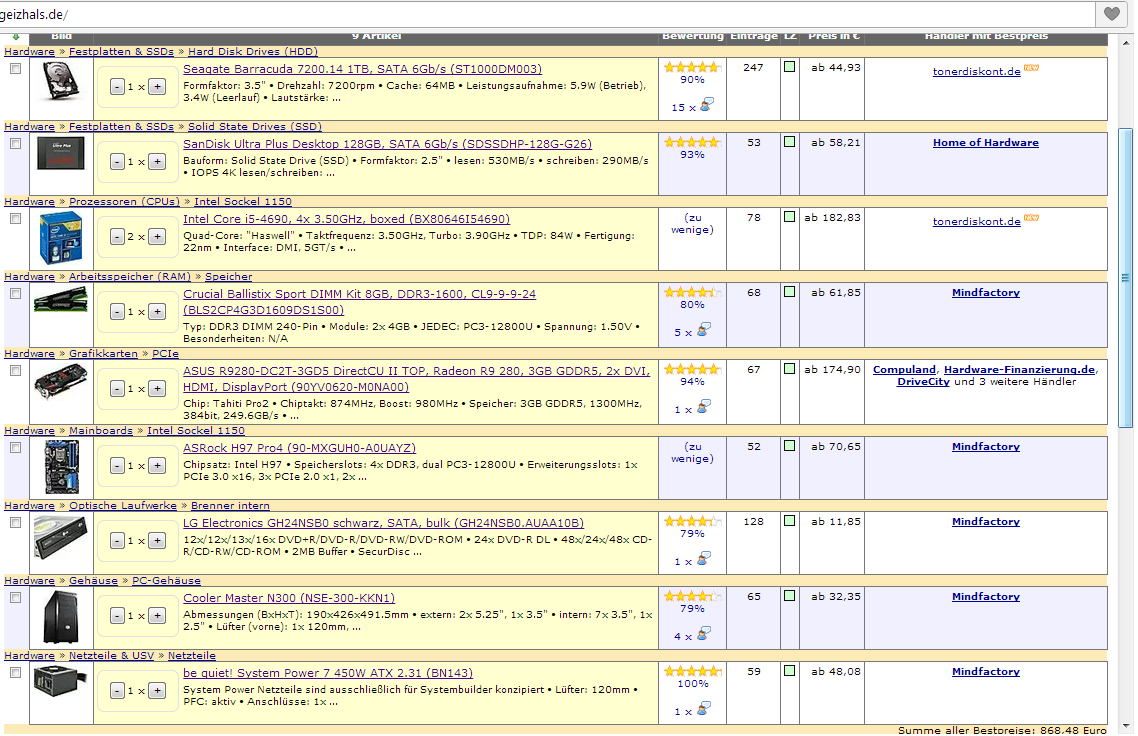Click scrollbar down arrow at bottom right
The width and height of the screenshot is (1138, 736).
[x=1126, y=727]
